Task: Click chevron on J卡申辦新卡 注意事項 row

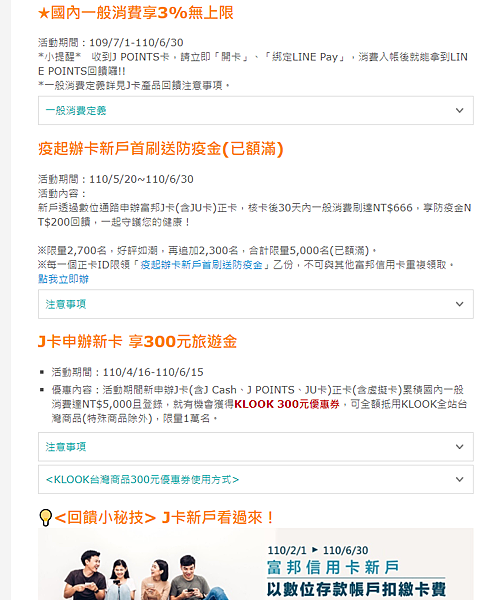Action: coord(460,447)
